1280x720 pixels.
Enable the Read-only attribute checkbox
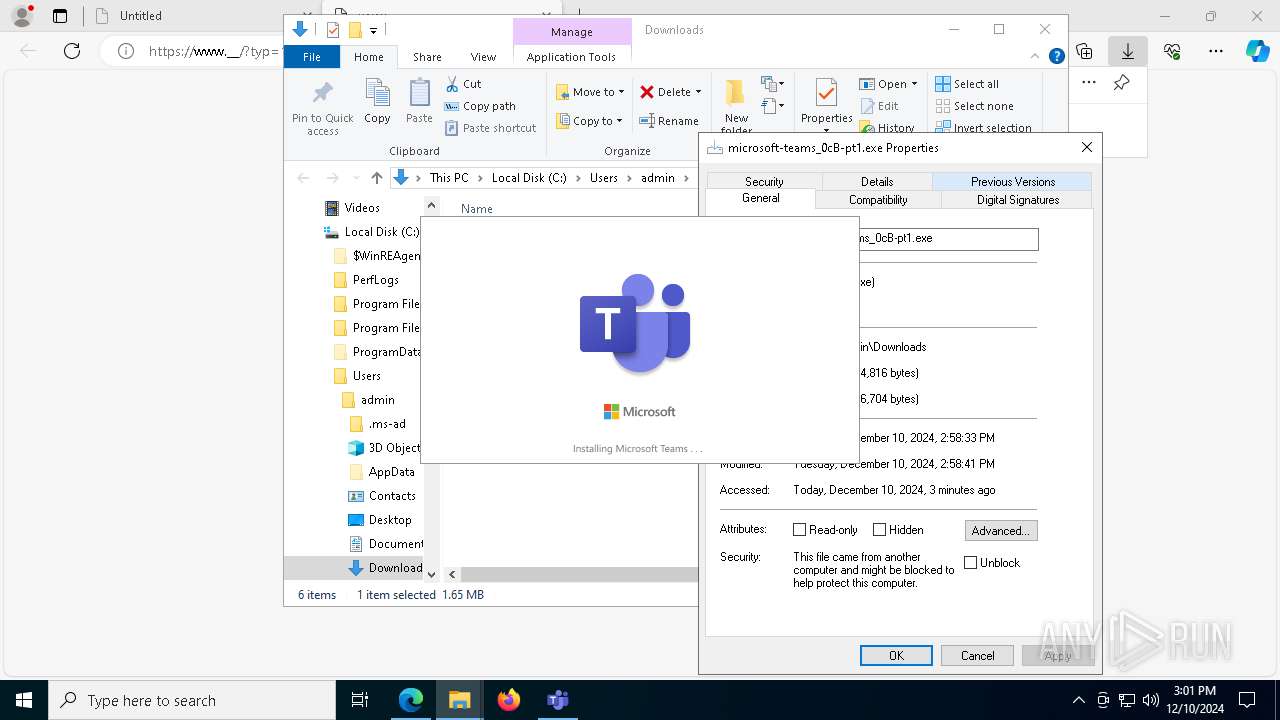pos(799,529)
